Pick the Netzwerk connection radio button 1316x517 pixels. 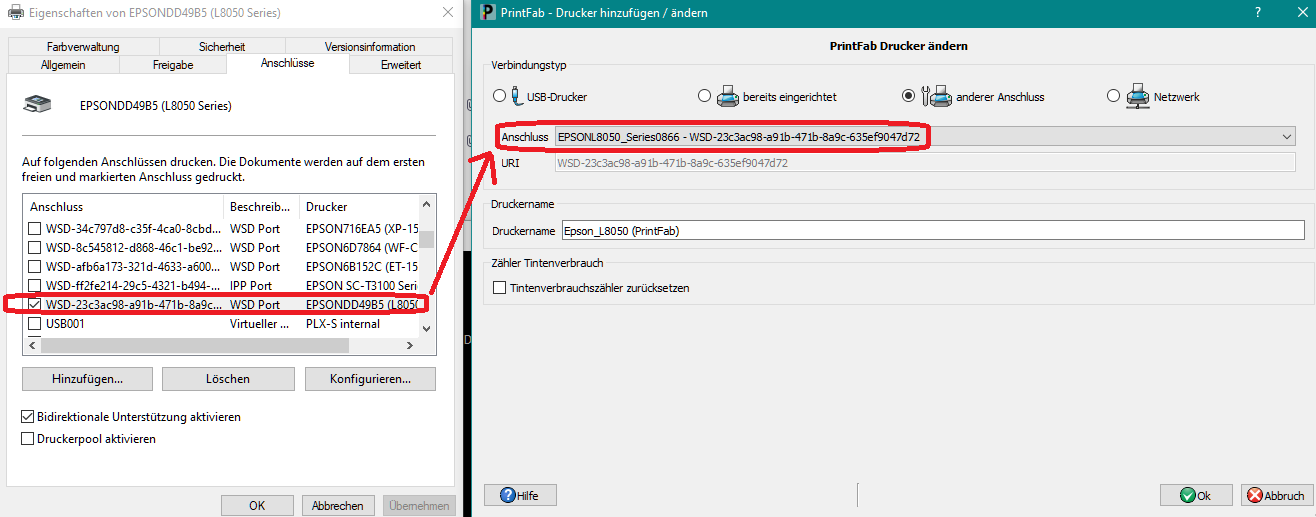click(1113, 97)
